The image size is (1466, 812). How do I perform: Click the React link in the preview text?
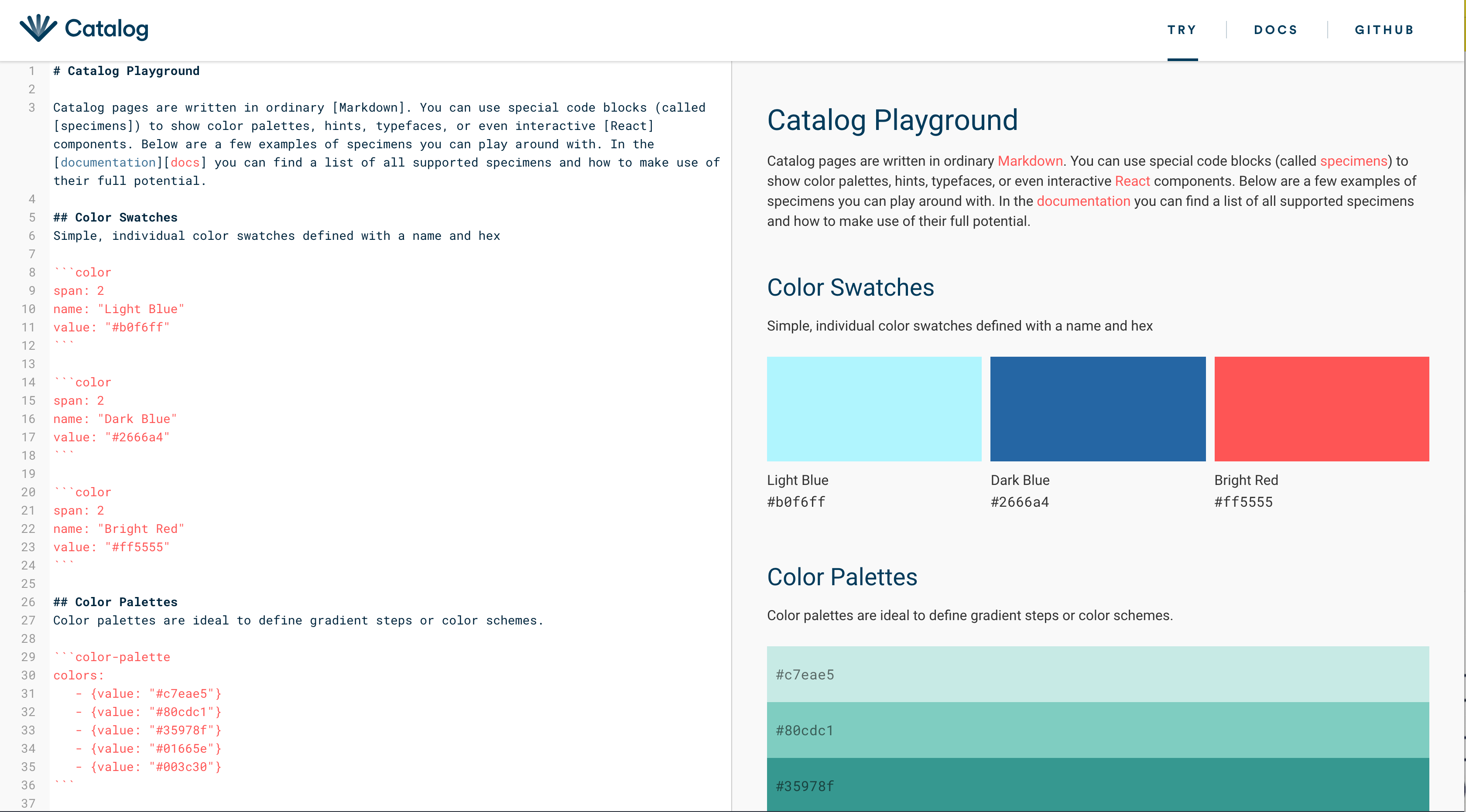pyautogui.click(x=1133, y=181)
